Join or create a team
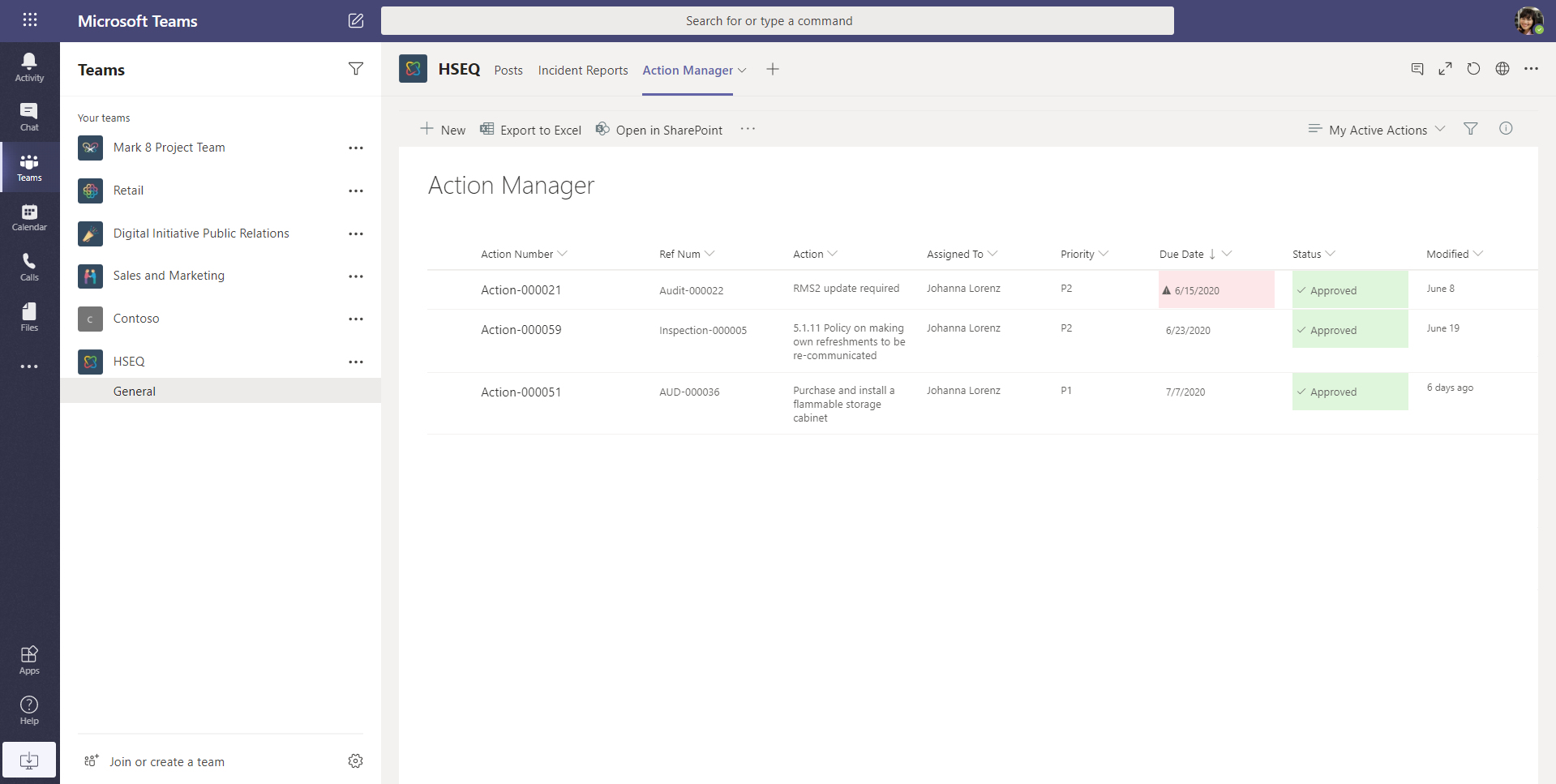 [154, 762]
